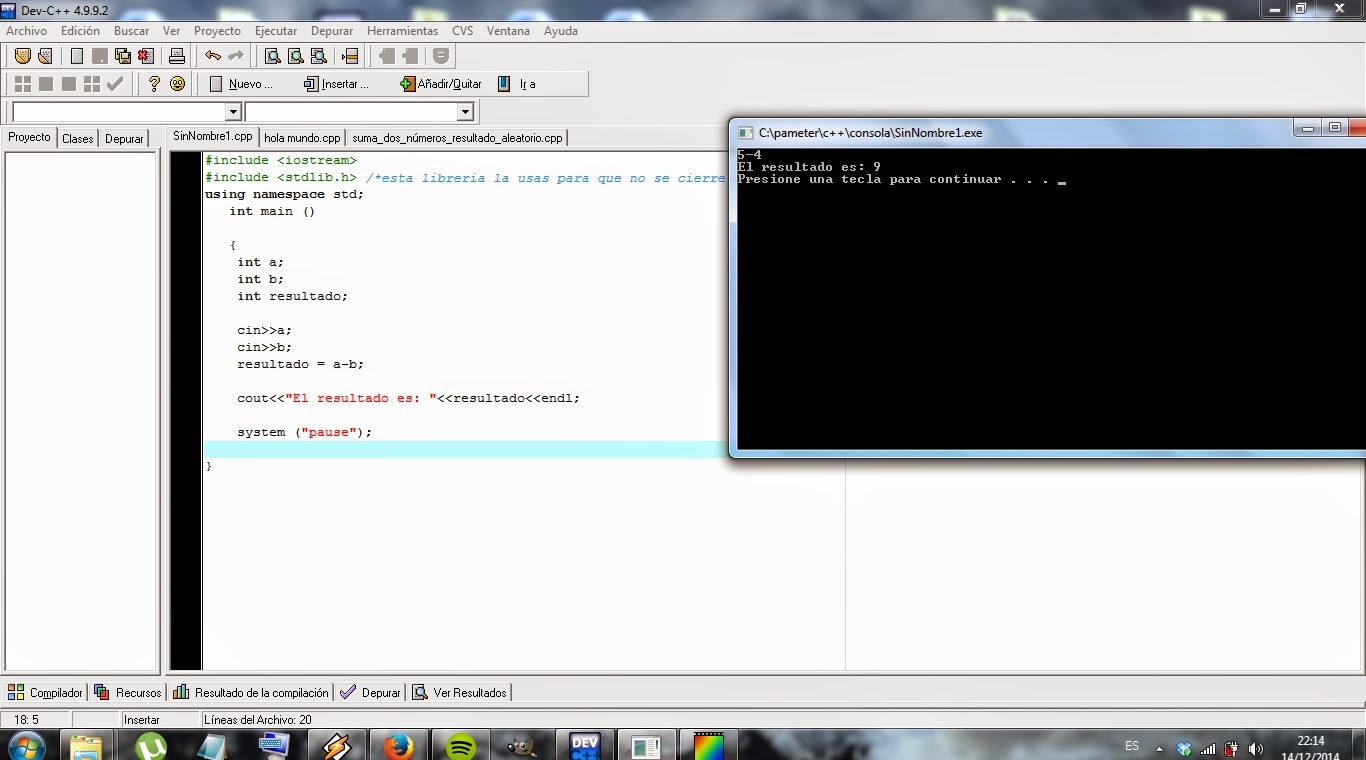The width and height of the screenshot is (1366, 760).
Task: Click the Open project or file icon
Action: click(44, 56)
